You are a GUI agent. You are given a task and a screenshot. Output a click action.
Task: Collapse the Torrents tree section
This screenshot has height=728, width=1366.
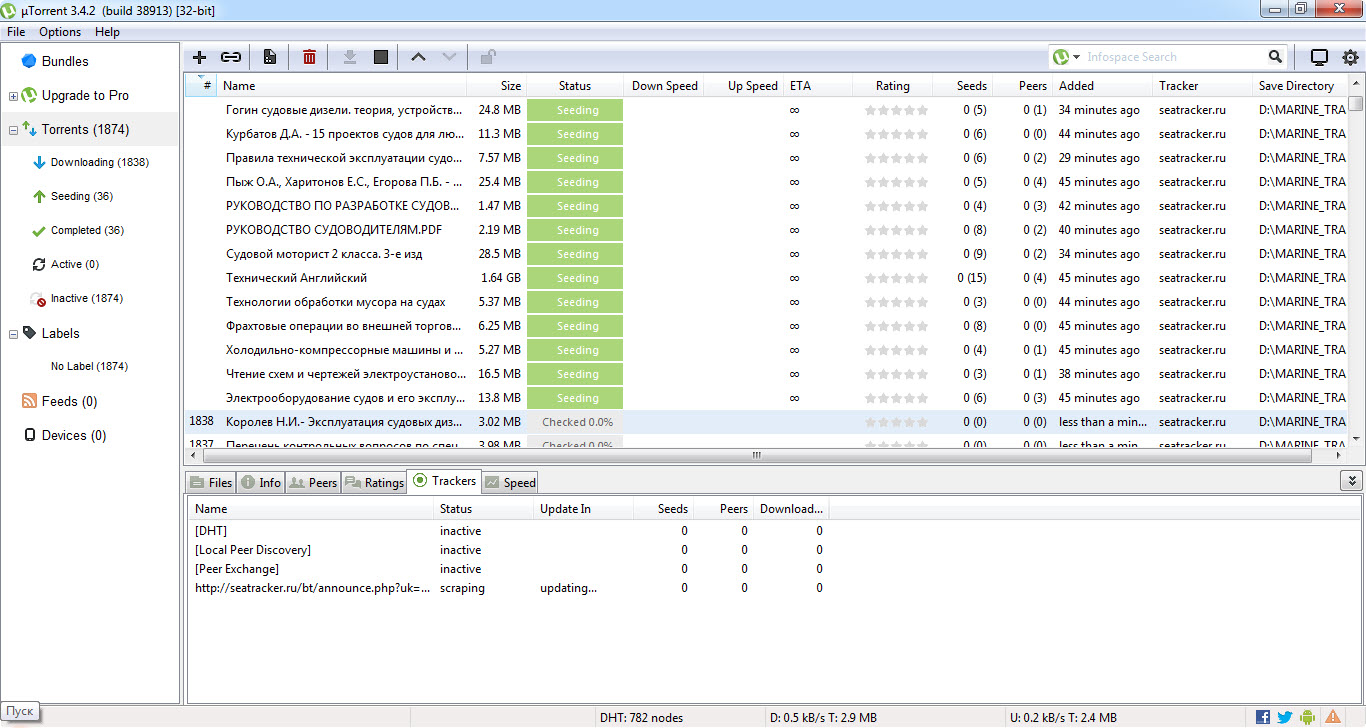click(13, 130)
